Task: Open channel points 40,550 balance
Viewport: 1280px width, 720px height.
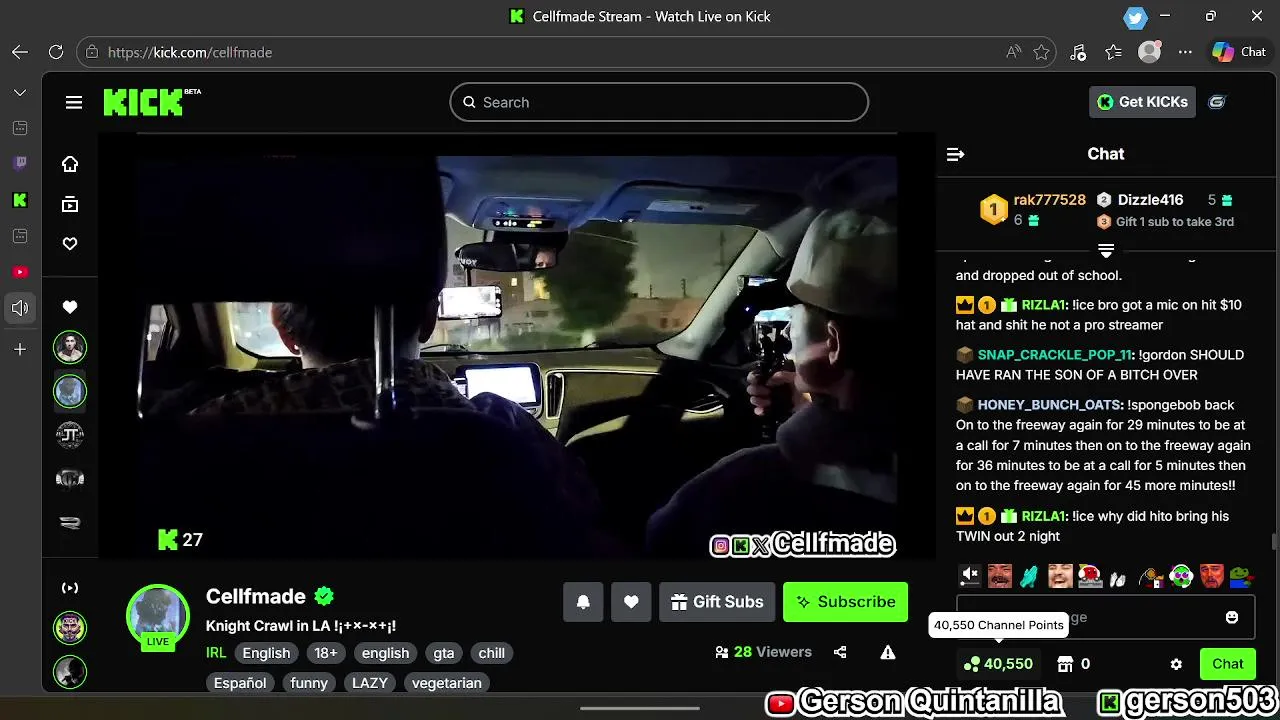Action: point(998,664)
